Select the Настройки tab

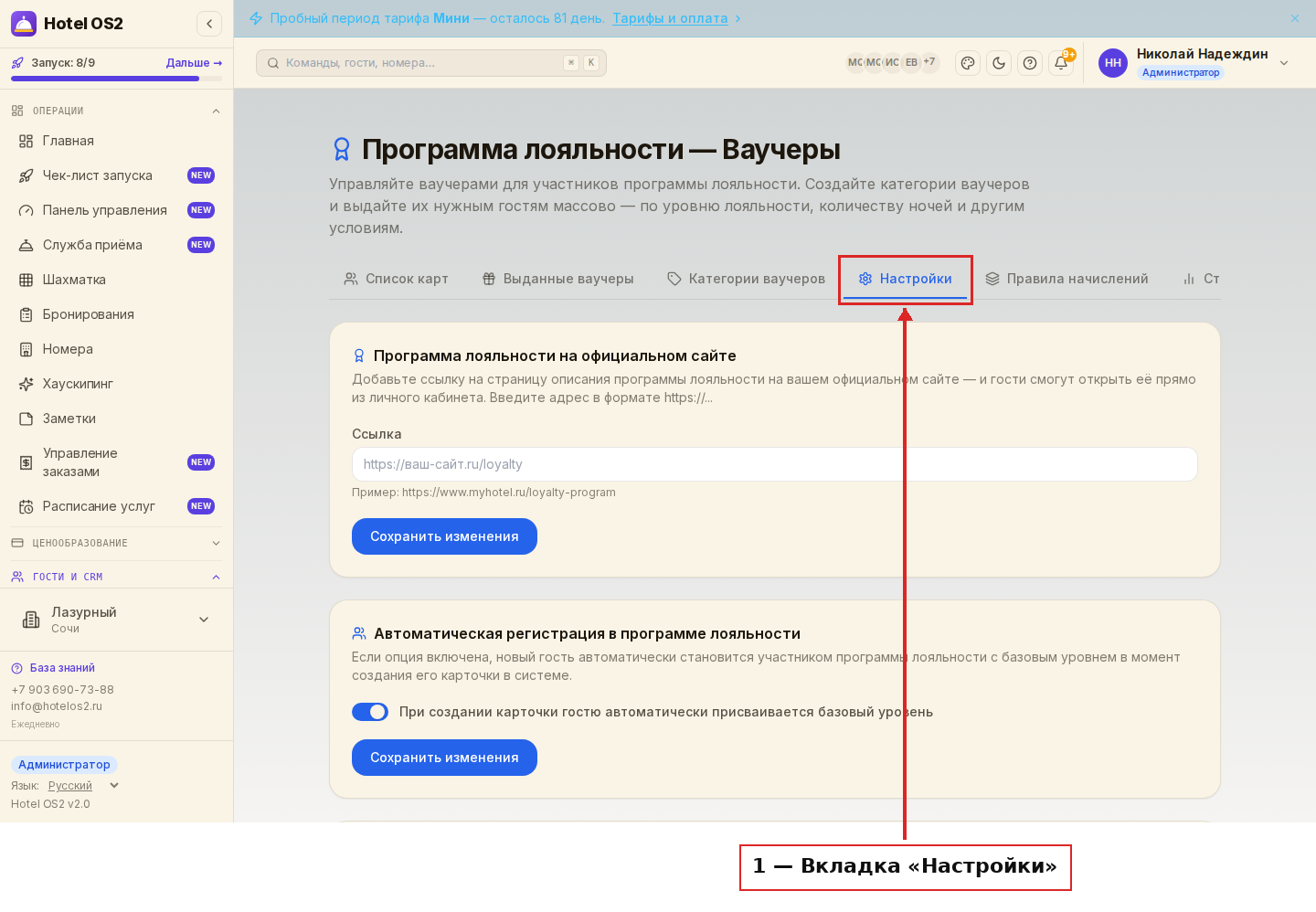click(x=905, y=279)
